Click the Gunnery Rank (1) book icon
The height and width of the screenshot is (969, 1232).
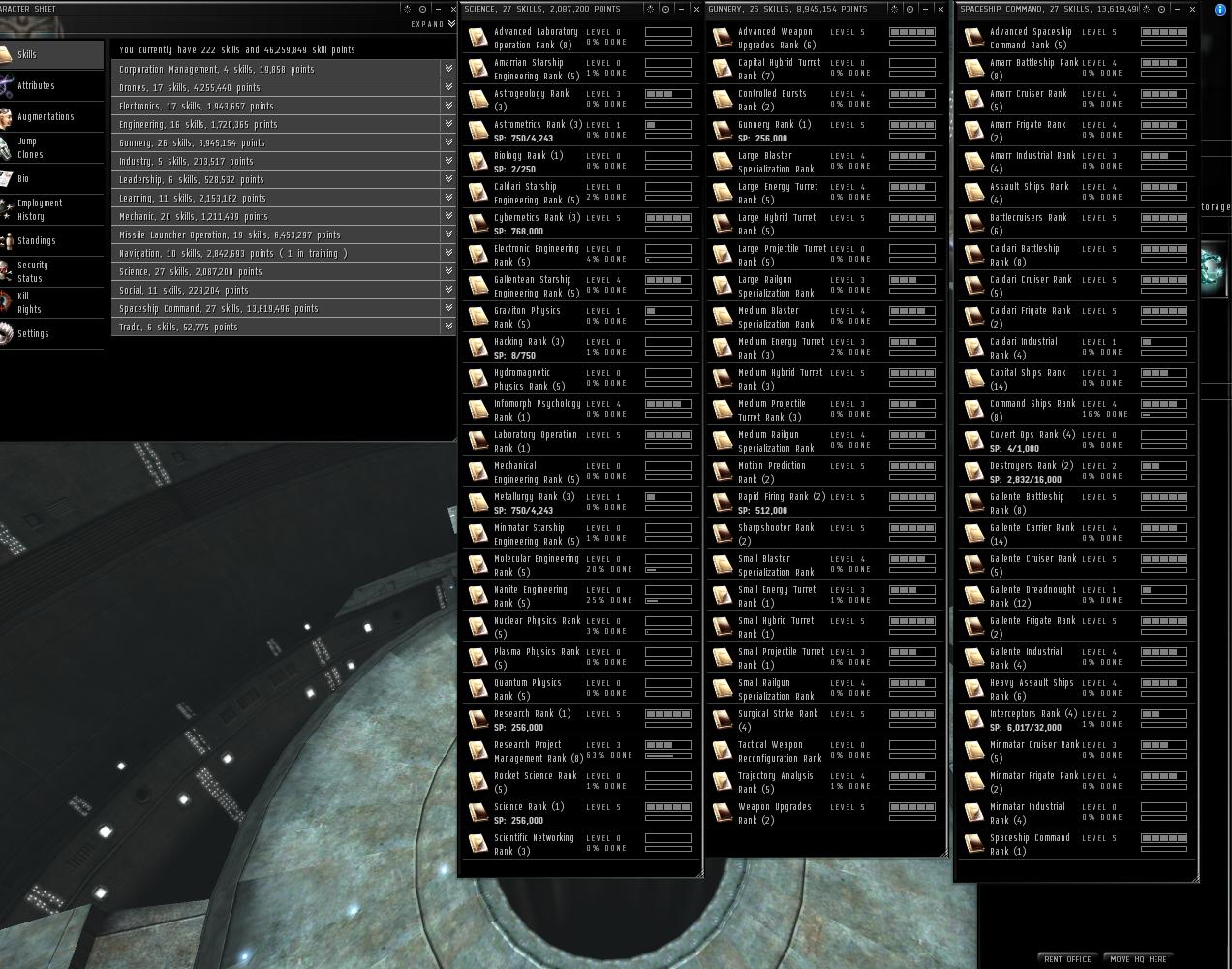coord(722,131)
